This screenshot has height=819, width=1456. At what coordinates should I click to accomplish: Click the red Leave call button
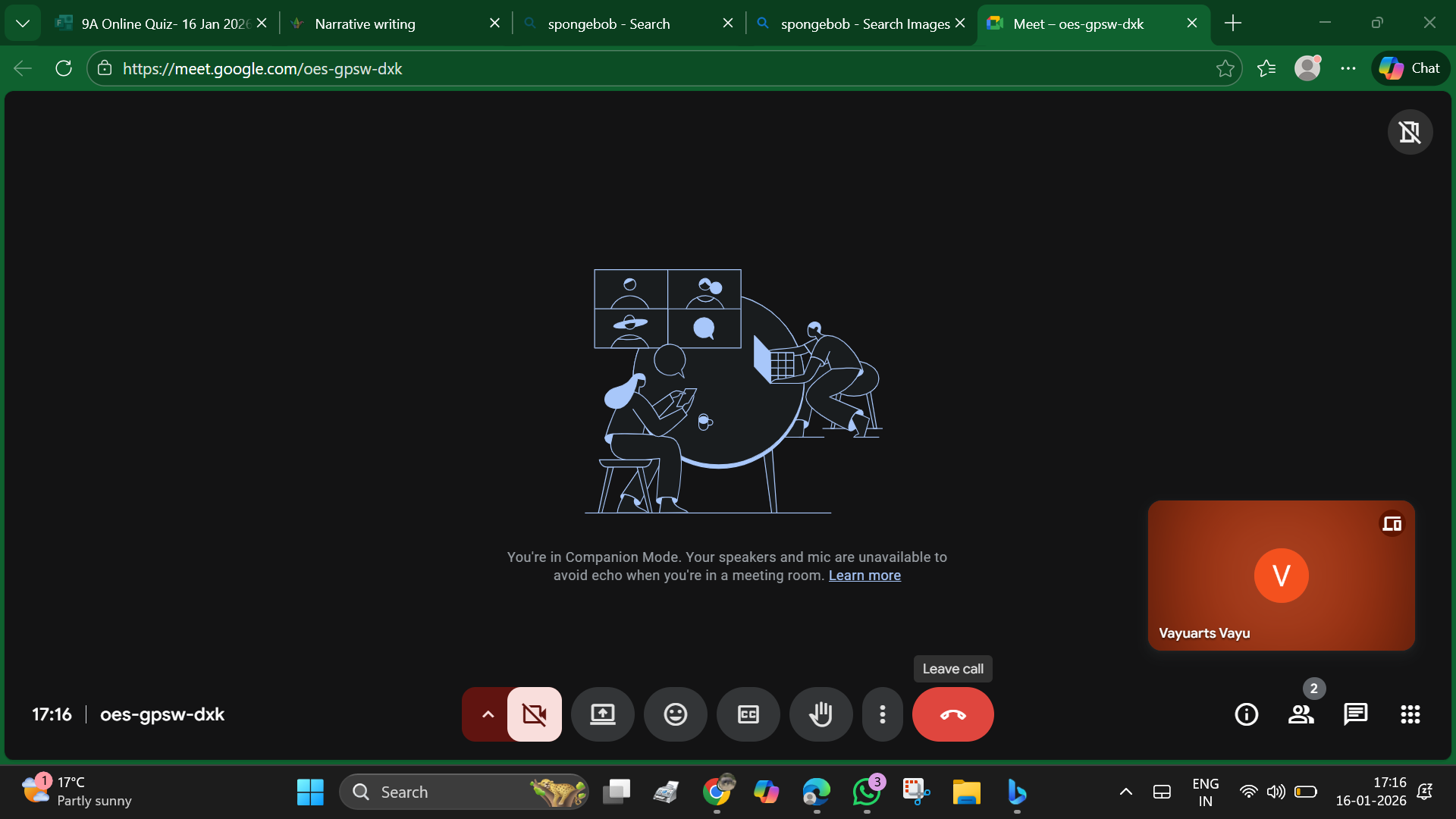click(952, 714)
